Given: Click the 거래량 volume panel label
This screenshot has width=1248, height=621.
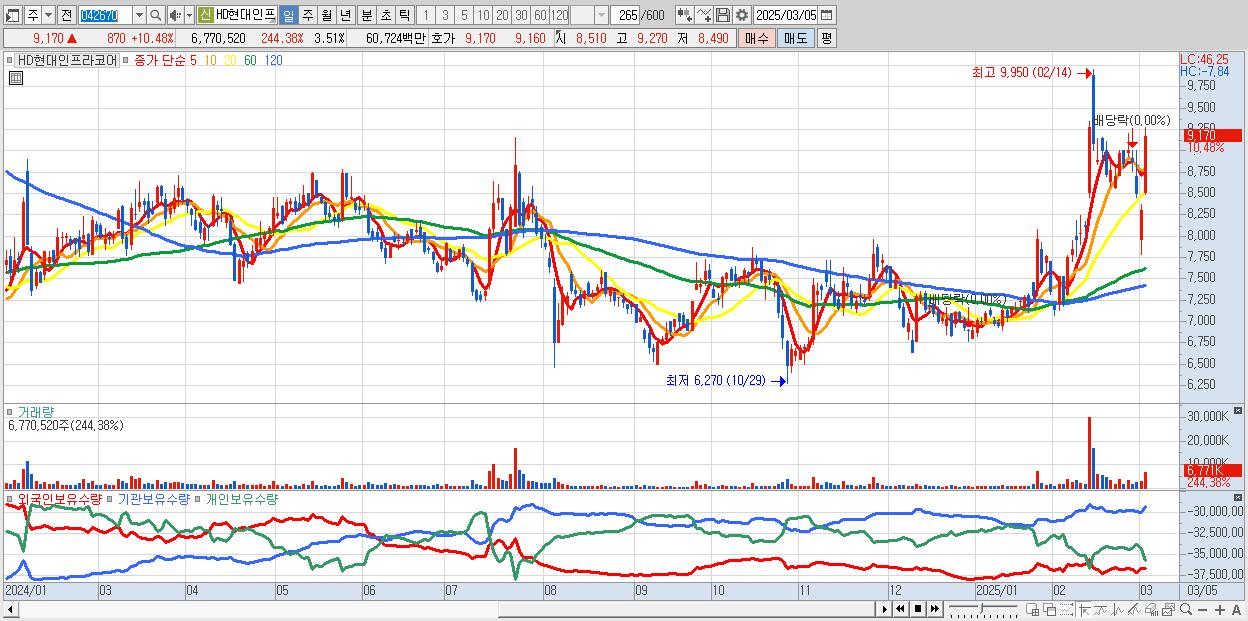Looking at the screenshot, I should point(36,412).
